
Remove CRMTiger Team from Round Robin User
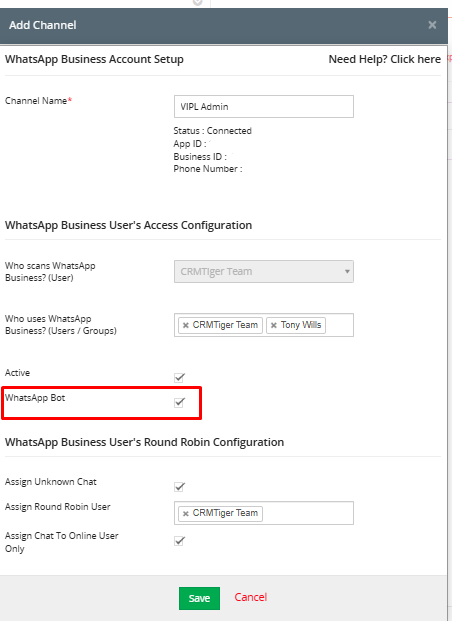pyautogui.click(x=185, y=514)
